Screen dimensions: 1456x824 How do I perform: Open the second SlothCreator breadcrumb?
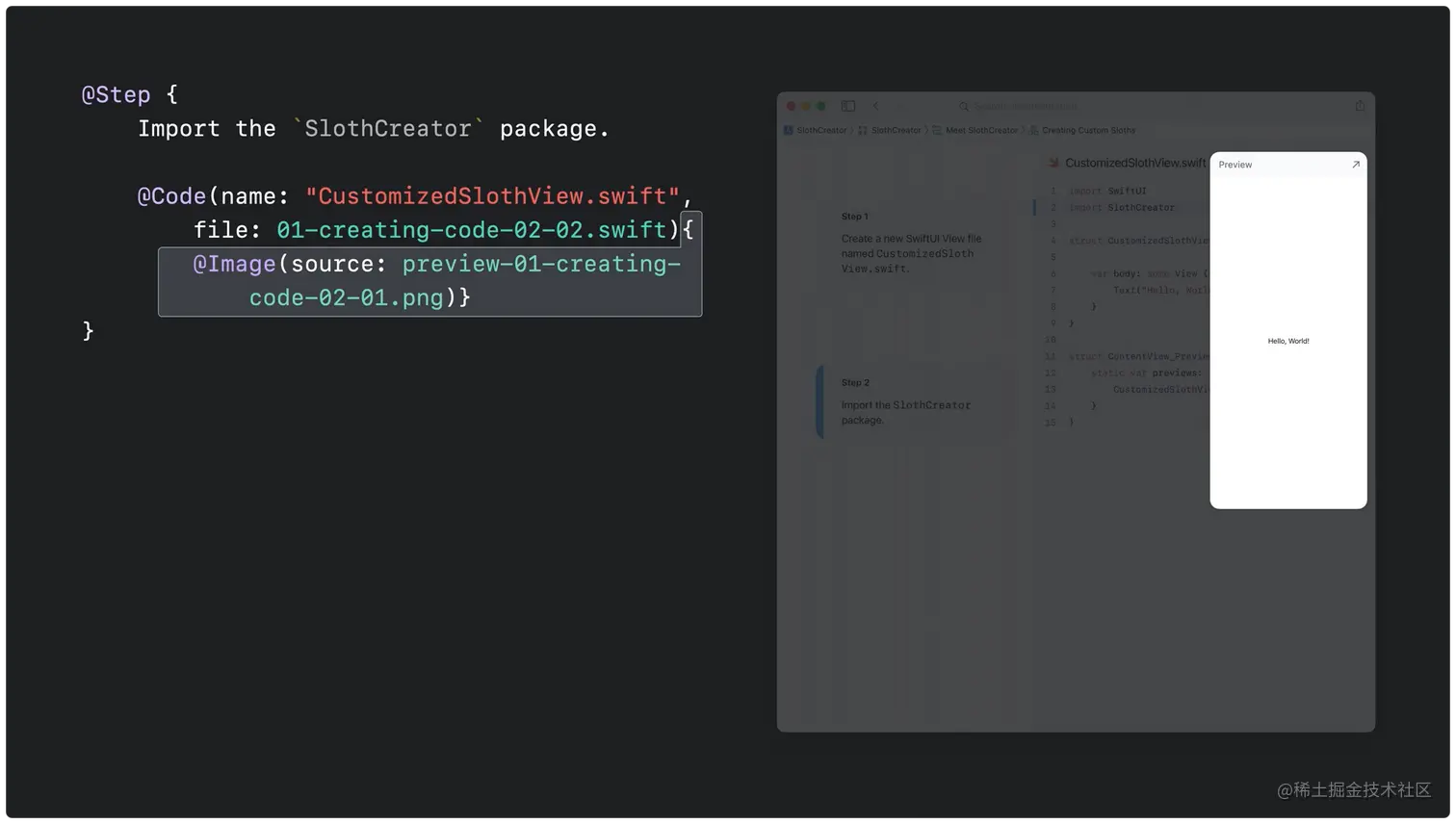click(897, 130)
